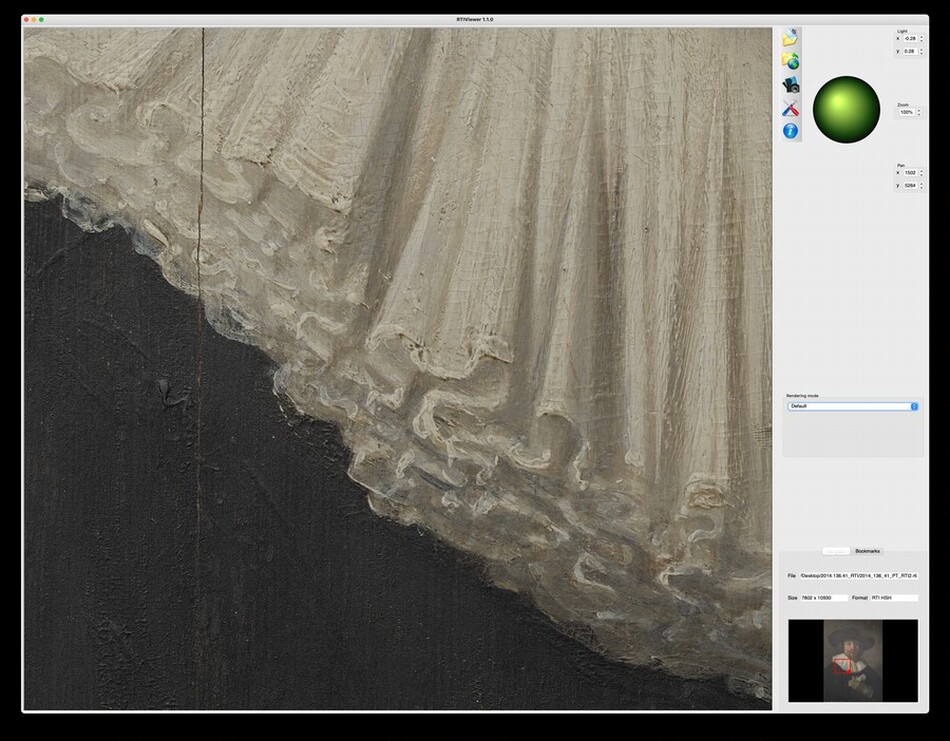This screenshot has height=741, width=950.
Task: Click the navigator thumbnail of the portrait
Action: [x=852, y=660]
